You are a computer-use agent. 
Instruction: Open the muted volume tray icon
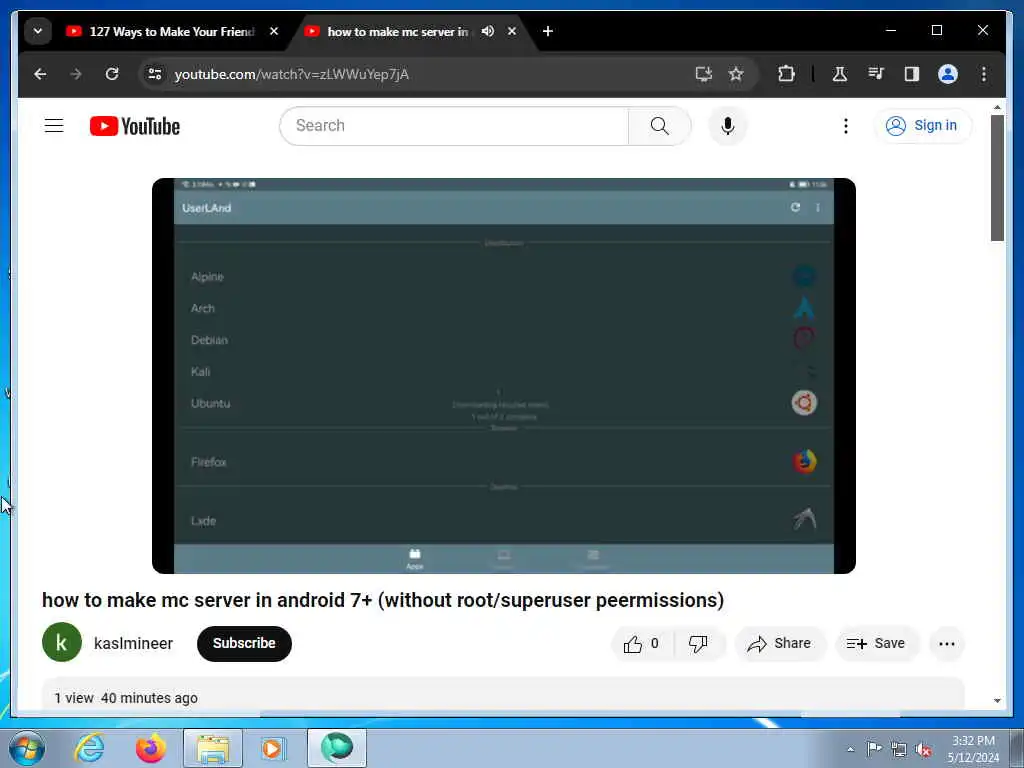[923, 749]
